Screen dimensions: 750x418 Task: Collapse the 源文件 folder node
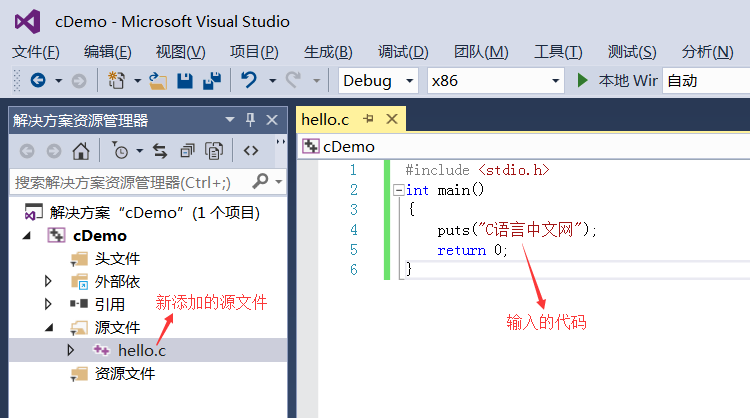coord(48,327)
